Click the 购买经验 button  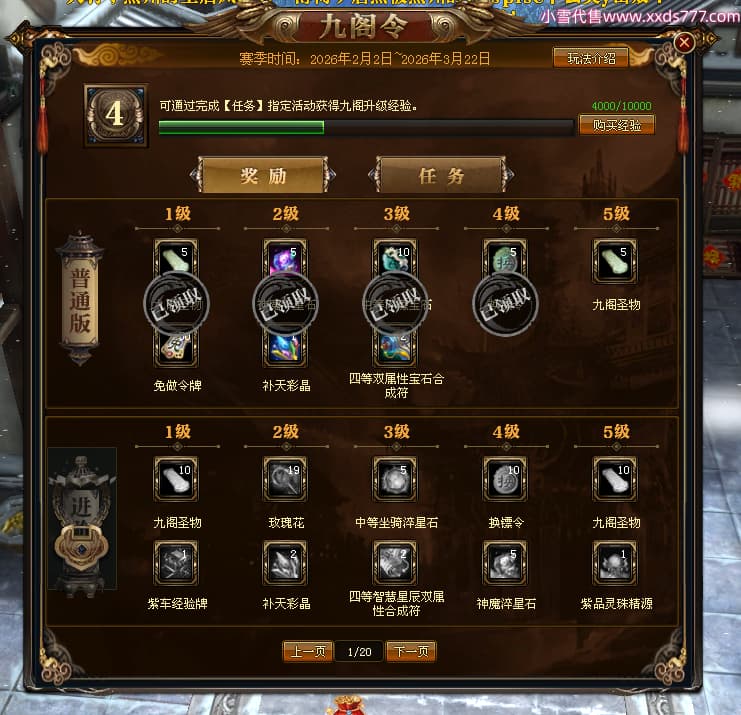[617, 125]
